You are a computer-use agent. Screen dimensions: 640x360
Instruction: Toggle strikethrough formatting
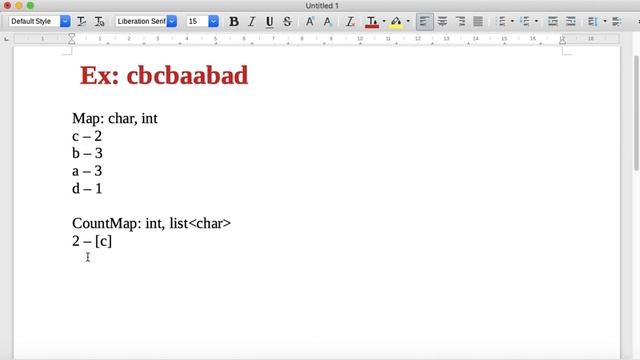pyautogui.click(x=287, y=21)
